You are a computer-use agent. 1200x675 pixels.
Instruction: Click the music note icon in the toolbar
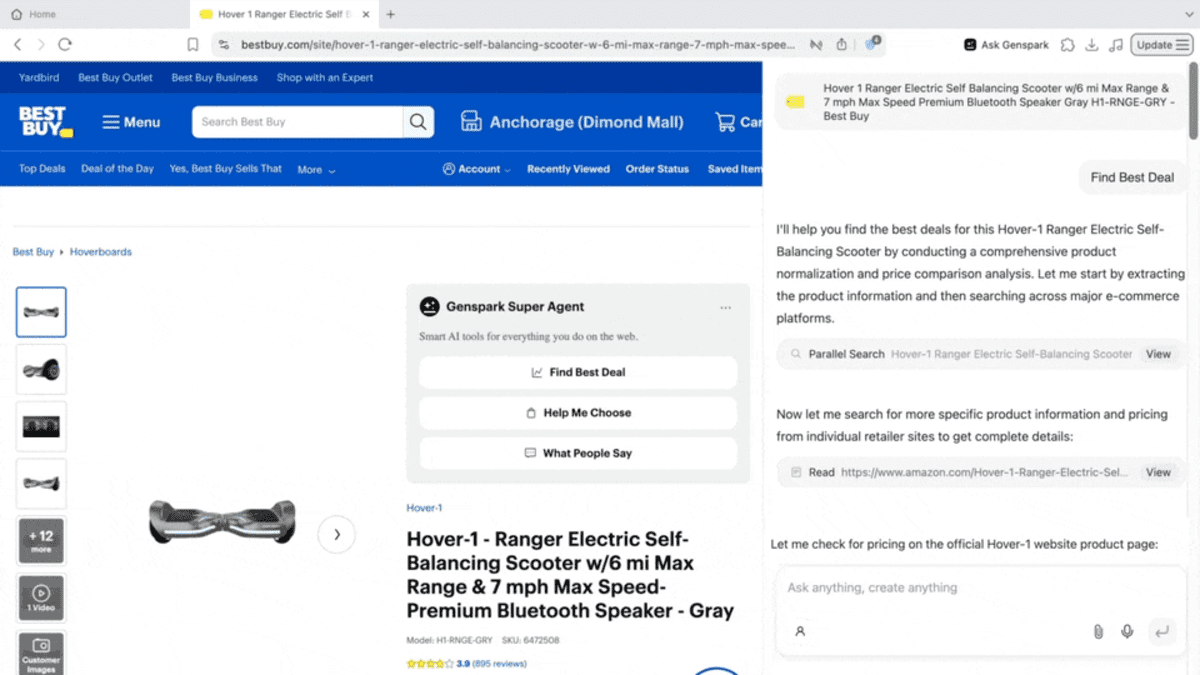tap(1118, 44)
